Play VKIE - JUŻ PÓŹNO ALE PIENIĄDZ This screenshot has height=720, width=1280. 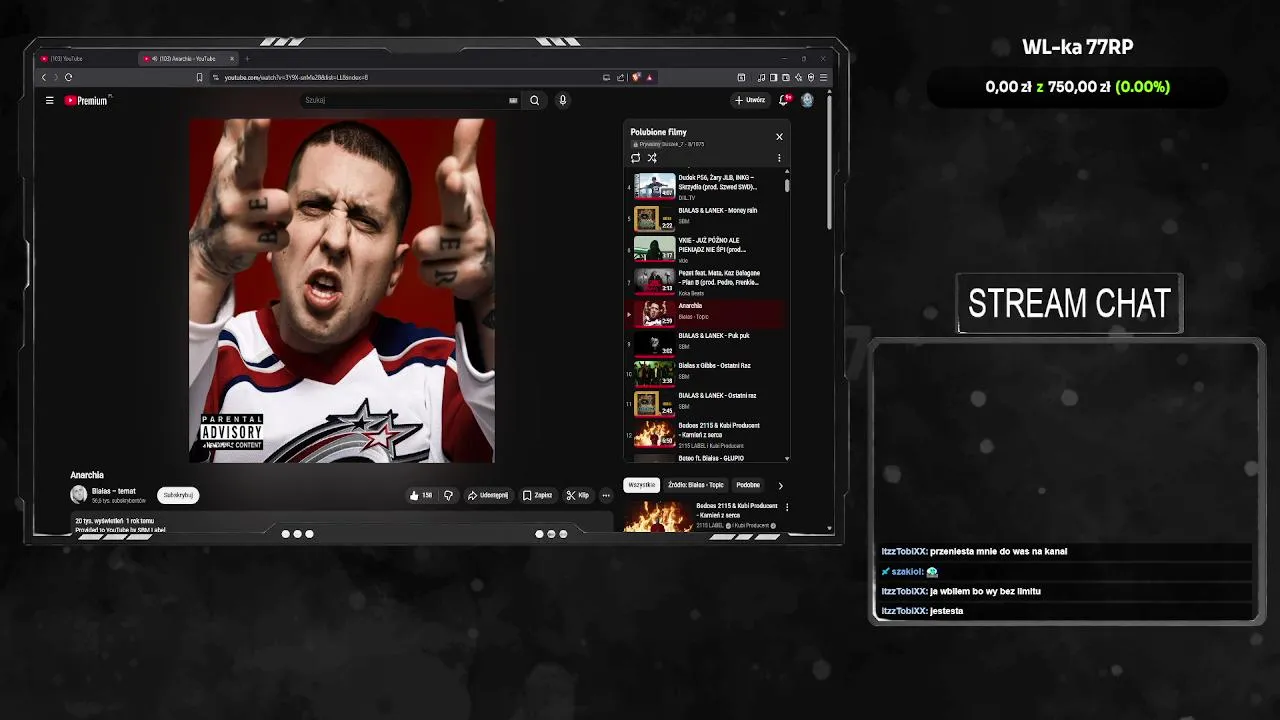click(705, 247)
